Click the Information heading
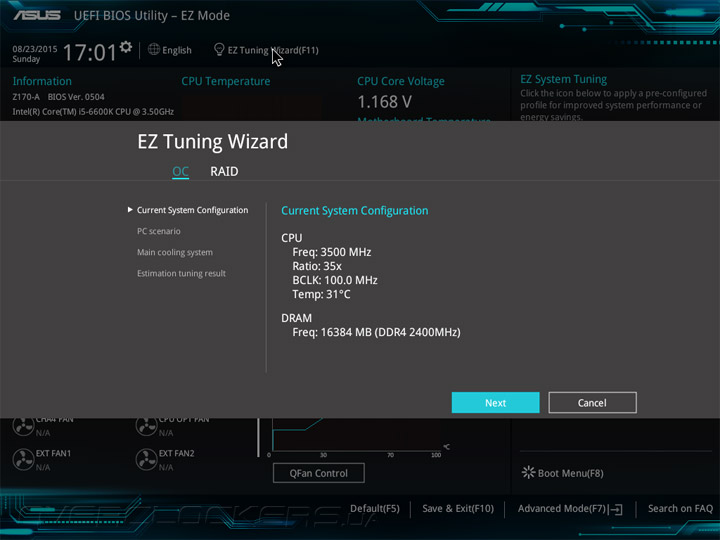Image resolution: width=720 pixels, height=540 pixels. pyautogui.click(x=42, y=81)
